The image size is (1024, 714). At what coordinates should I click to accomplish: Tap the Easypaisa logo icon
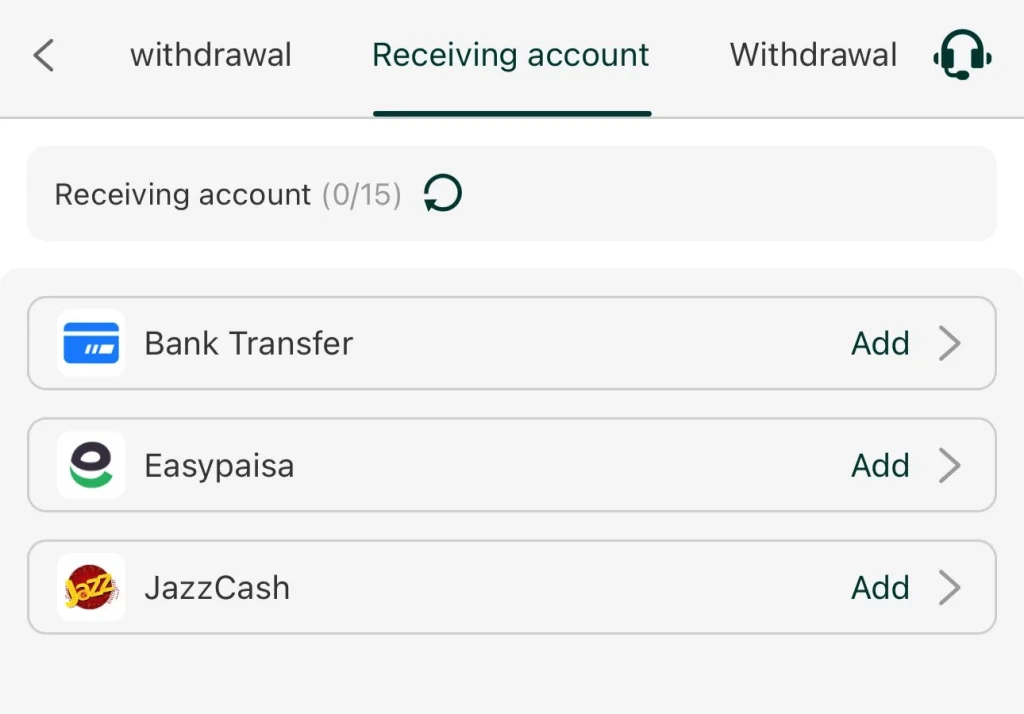[x=90, y=465]
